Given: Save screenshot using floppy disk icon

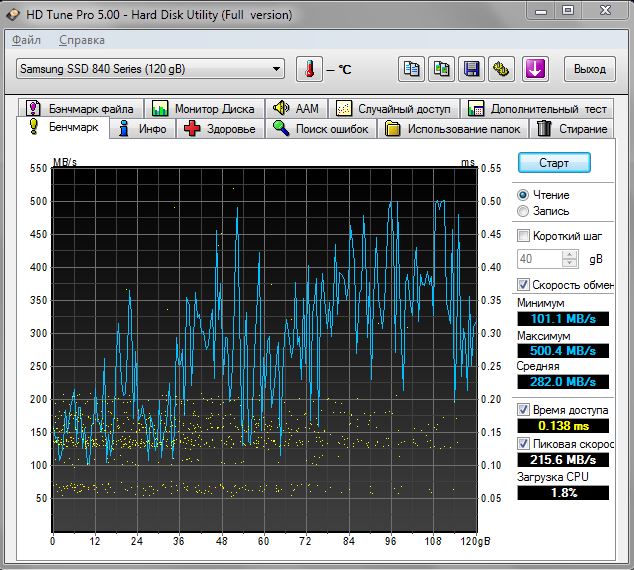Looking at the screenshot, I should click(471, 69).
